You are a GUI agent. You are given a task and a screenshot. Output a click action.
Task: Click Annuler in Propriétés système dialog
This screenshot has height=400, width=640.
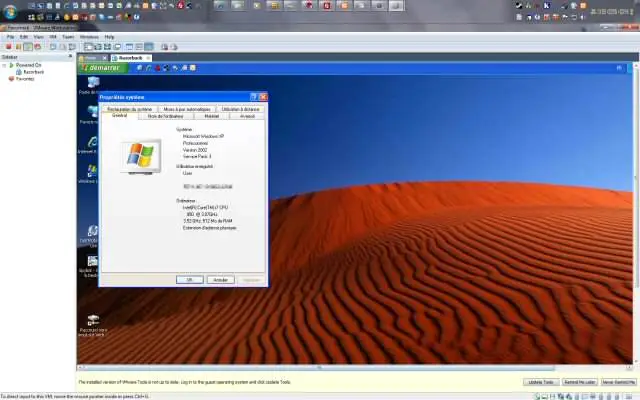[x=220, y=280]
